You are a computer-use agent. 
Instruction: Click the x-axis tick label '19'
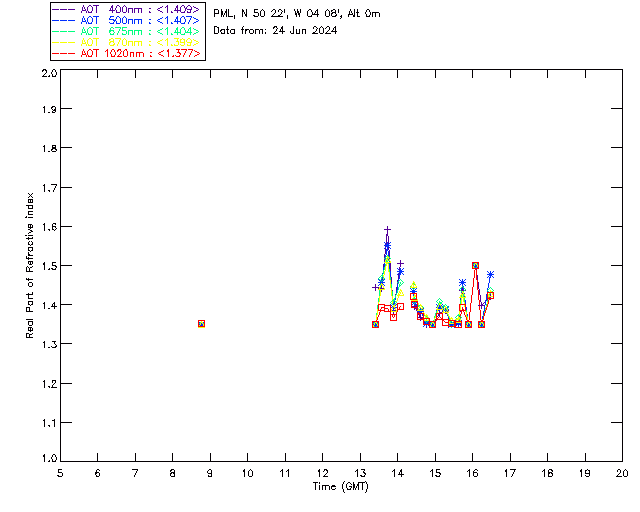(585, 473)
